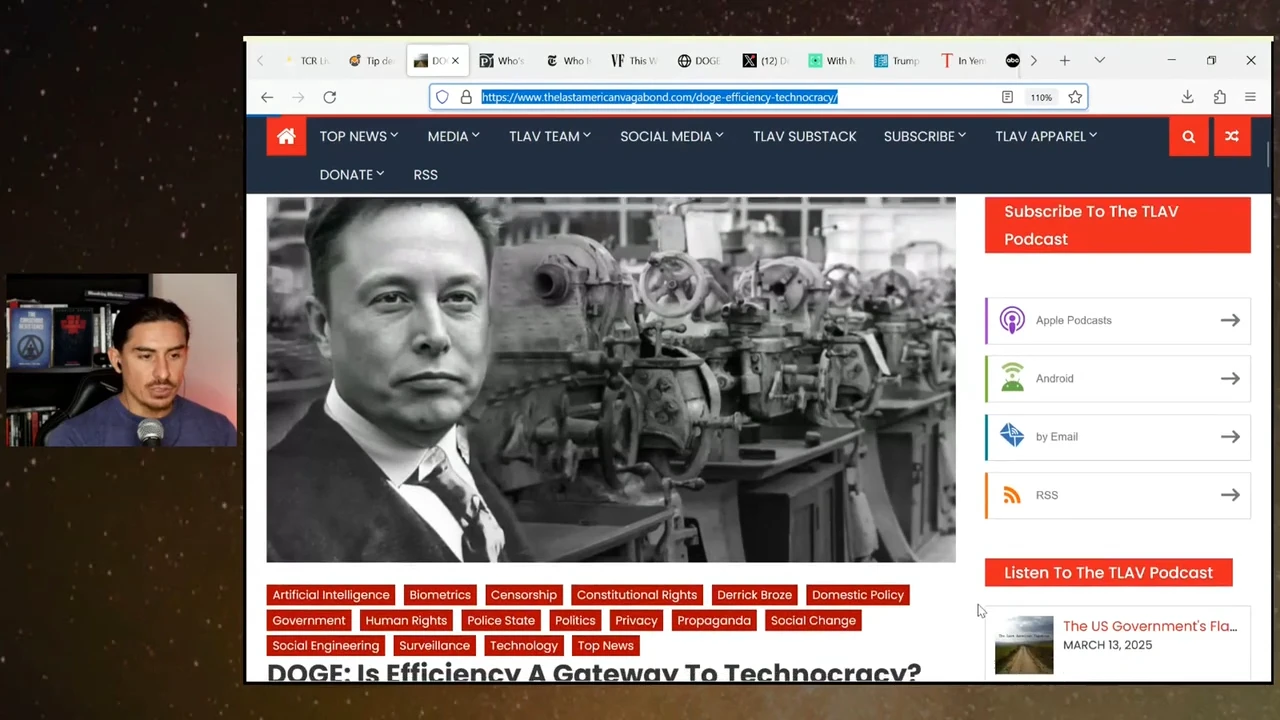The height and width of the screenshot is (720, 1280).
Task: Open the list all tabs chevron
Action: (1099, 61)
